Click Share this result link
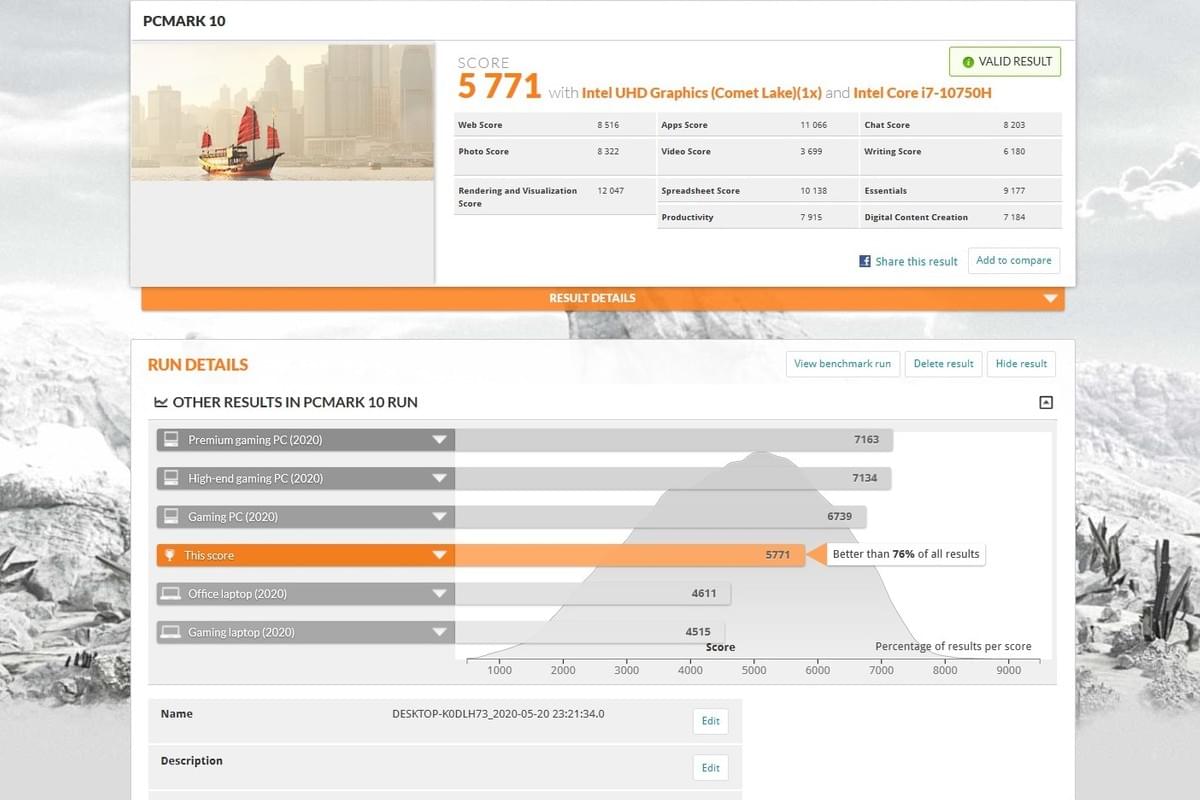Screen dimensions: 1200x800 [x=916, y=261]
